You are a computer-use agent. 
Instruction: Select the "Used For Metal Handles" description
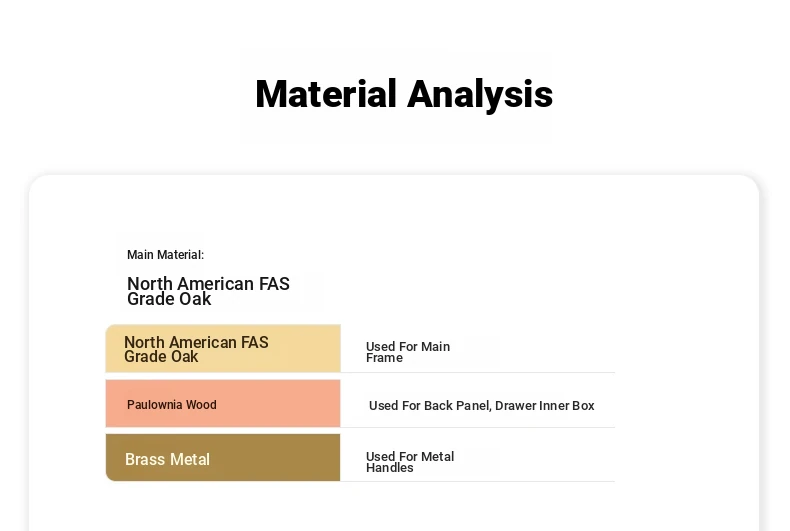410,462
